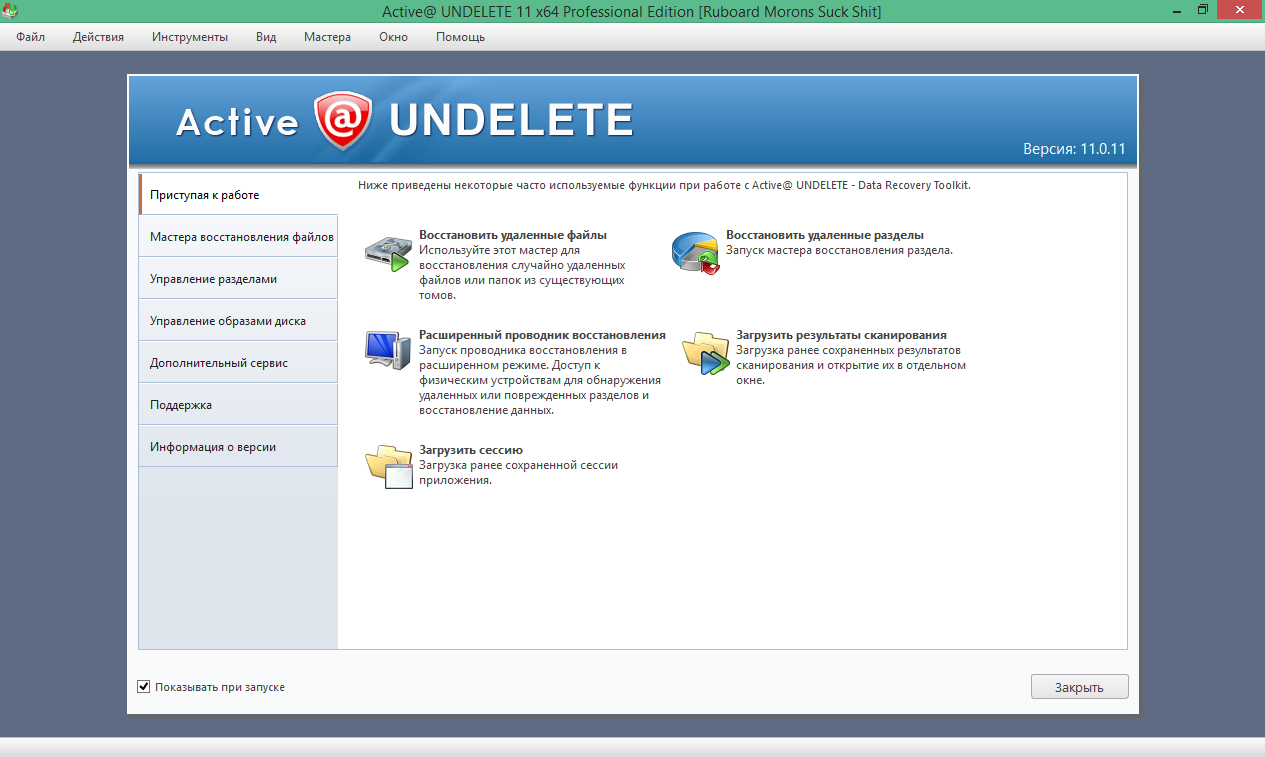Screen dimensions: 1265x757
Task: Open the "Расширенный проводник восстановления" computer icon
Action: (x=388, y=351)
